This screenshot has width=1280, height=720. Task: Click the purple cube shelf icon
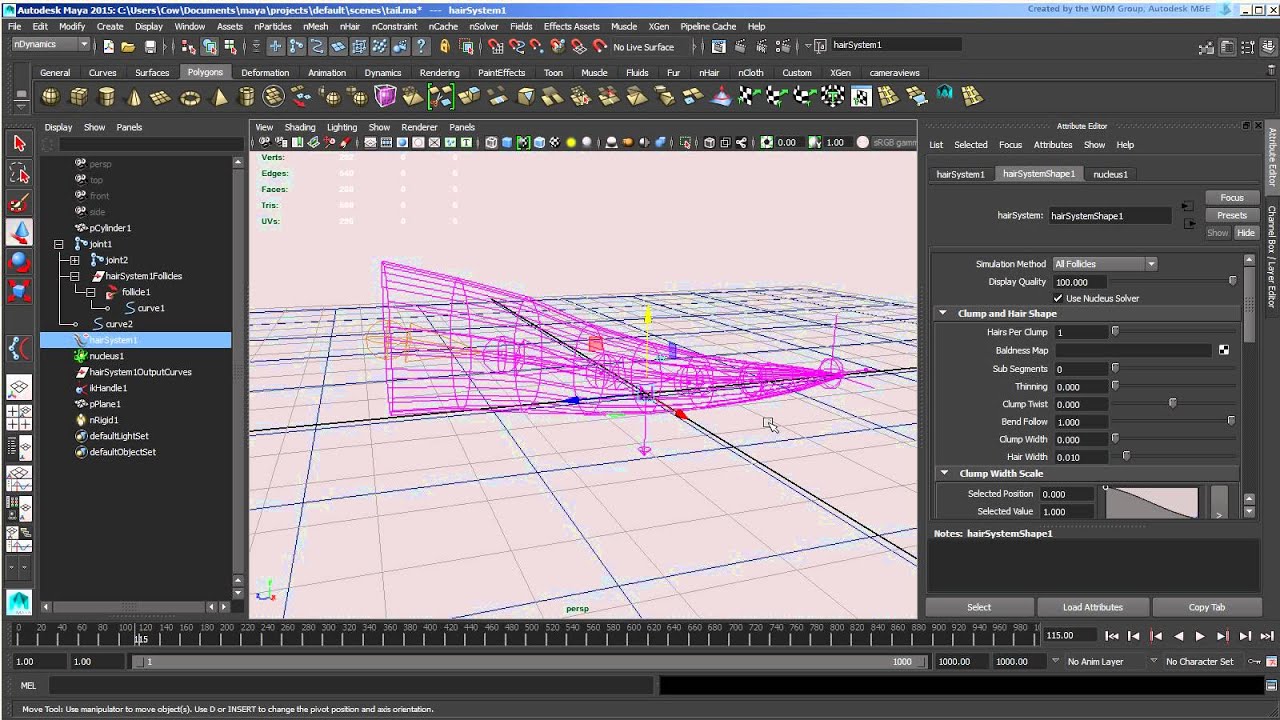click(x=385, y=97)
